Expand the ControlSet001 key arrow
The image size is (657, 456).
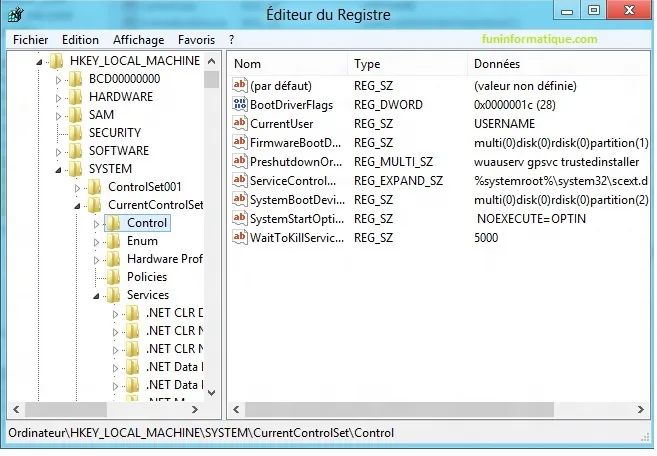(x=77, y=188)
